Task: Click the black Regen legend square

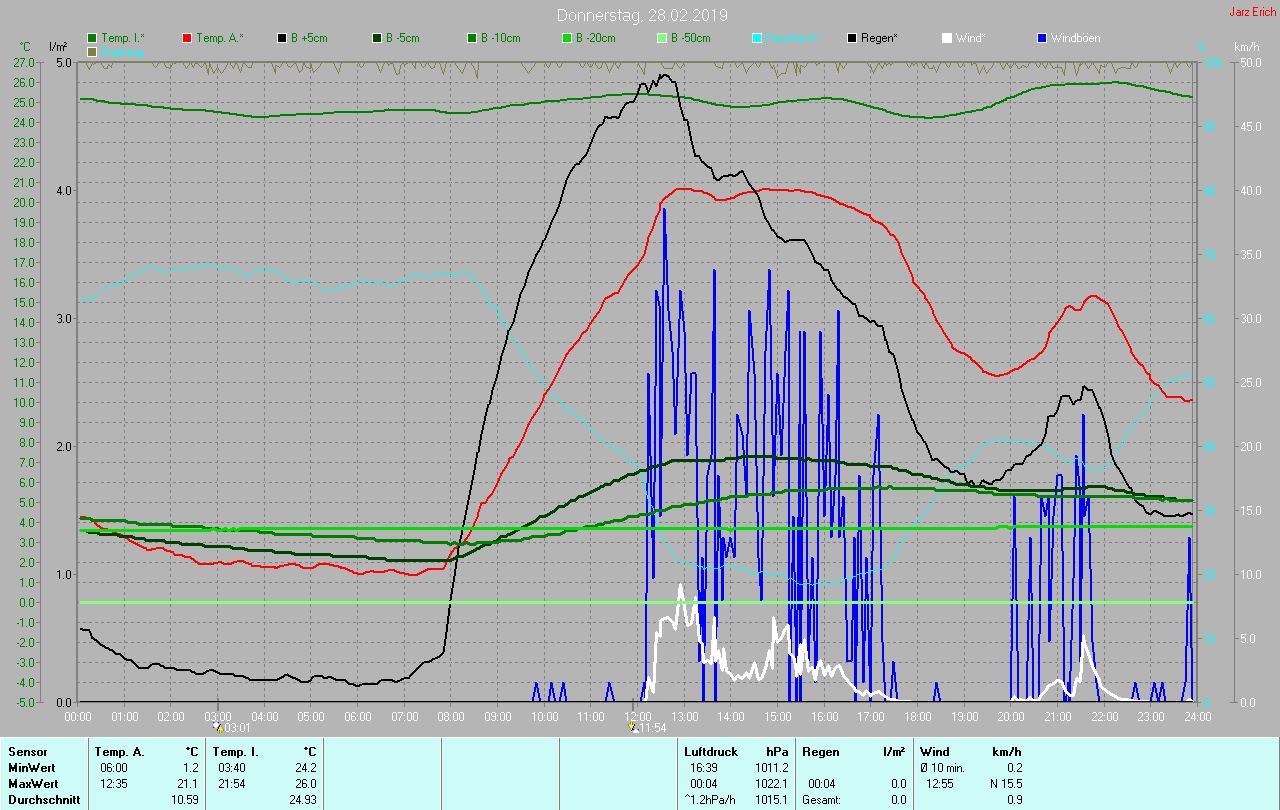Action: pos(852,38)
